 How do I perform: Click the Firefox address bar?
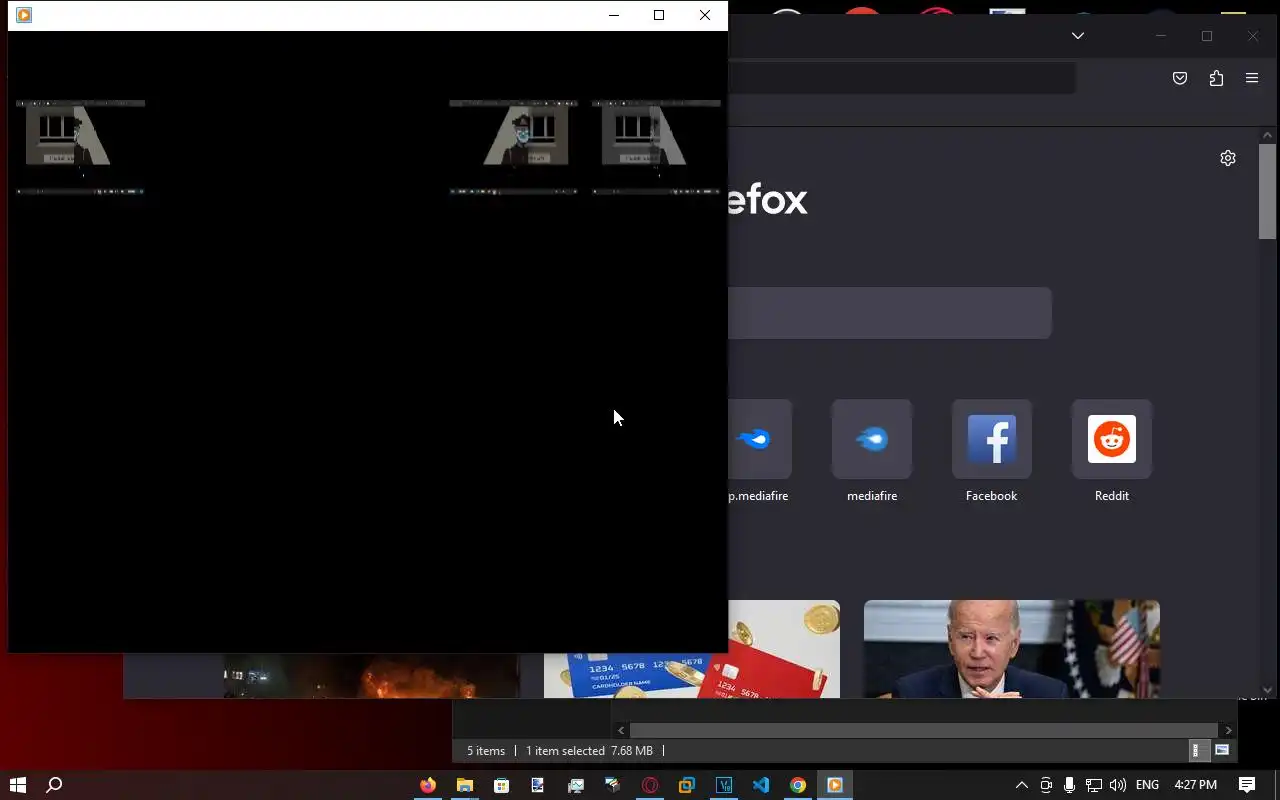(900, 78)
